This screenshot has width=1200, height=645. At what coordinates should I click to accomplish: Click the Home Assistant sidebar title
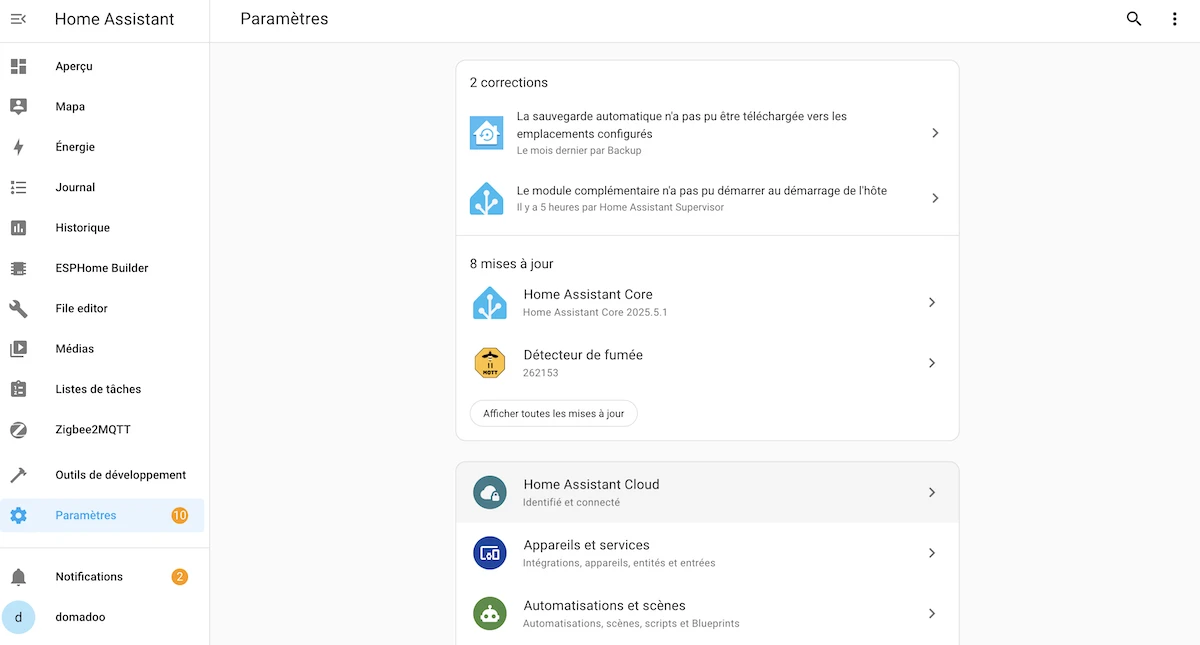pos(115,19)
